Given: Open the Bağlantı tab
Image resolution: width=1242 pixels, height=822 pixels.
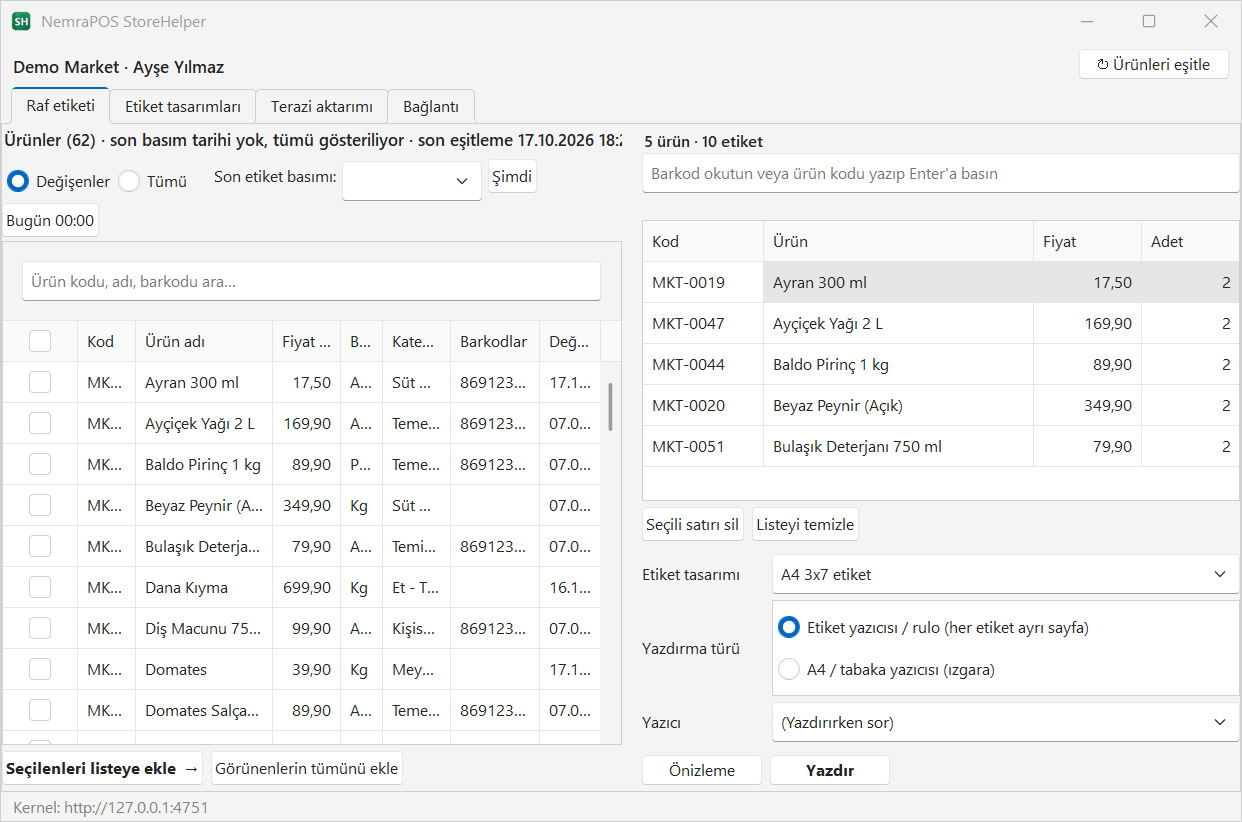Looking at the screenshot, I should [x=431, y=106].
